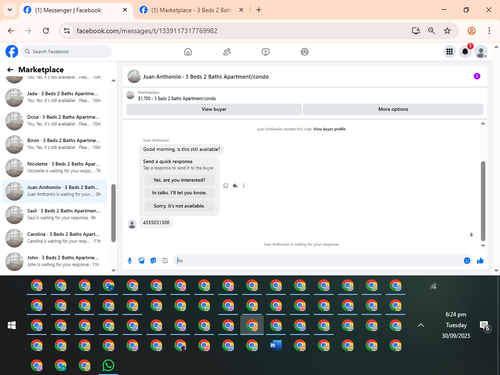Choose a GIF icon in composer
Screen dimensions: 500x375
165,261
